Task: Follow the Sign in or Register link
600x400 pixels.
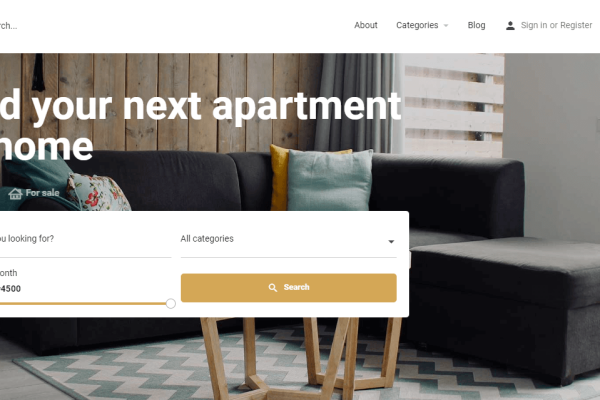Action: click(x=556, y=25)
